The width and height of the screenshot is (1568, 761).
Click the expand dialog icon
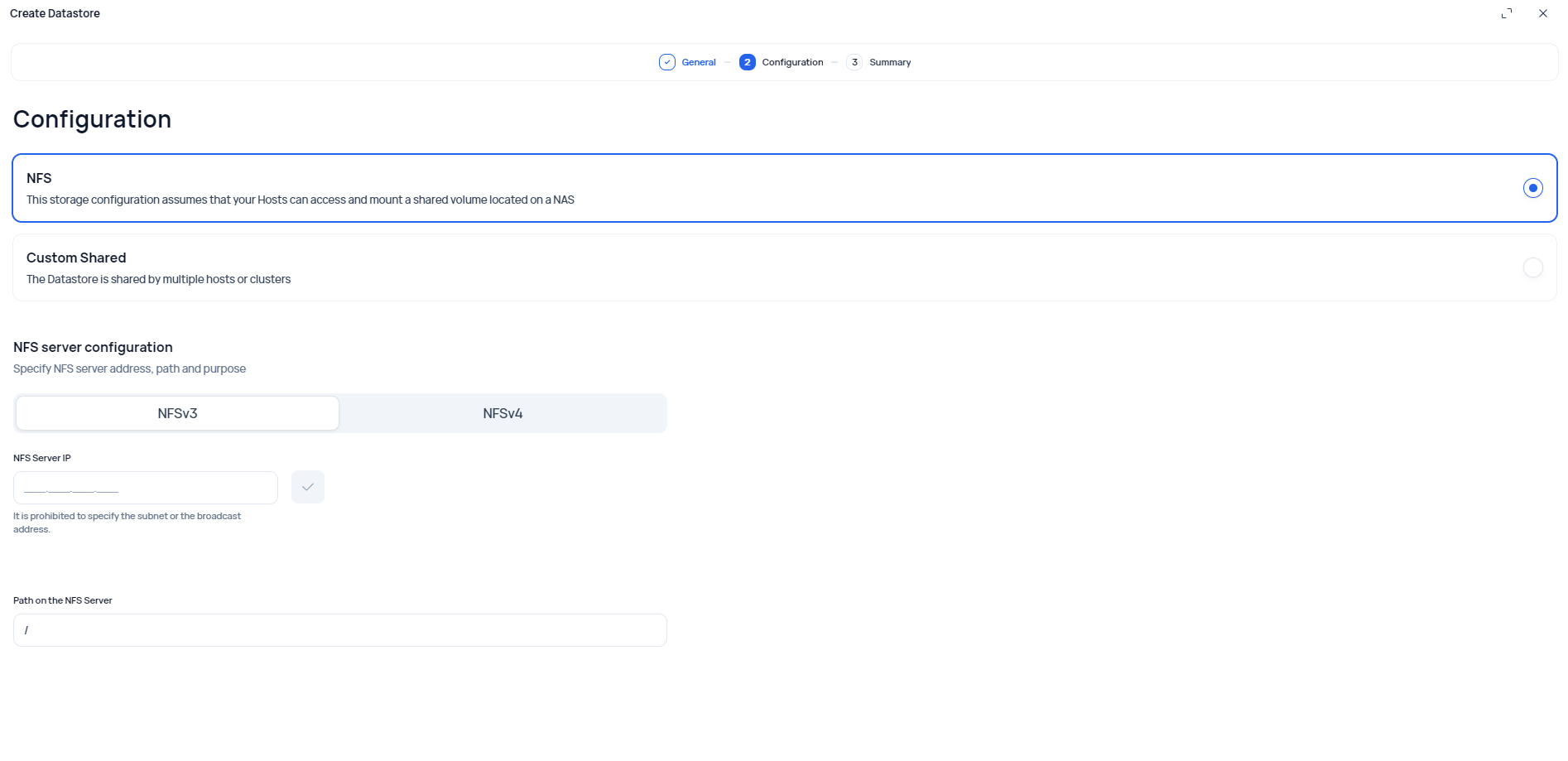(1507, 13)
